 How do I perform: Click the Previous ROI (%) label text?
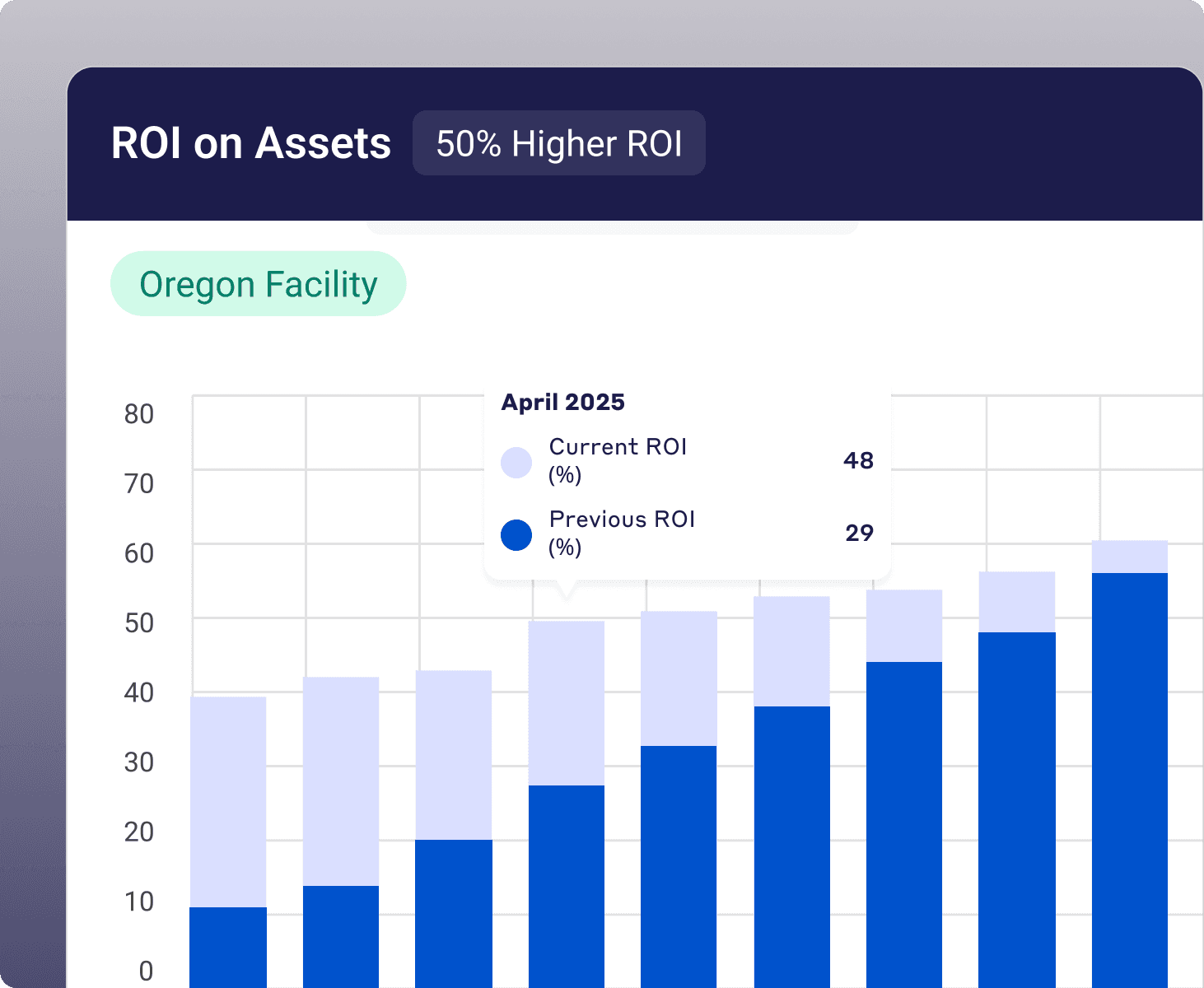(622, 533)
